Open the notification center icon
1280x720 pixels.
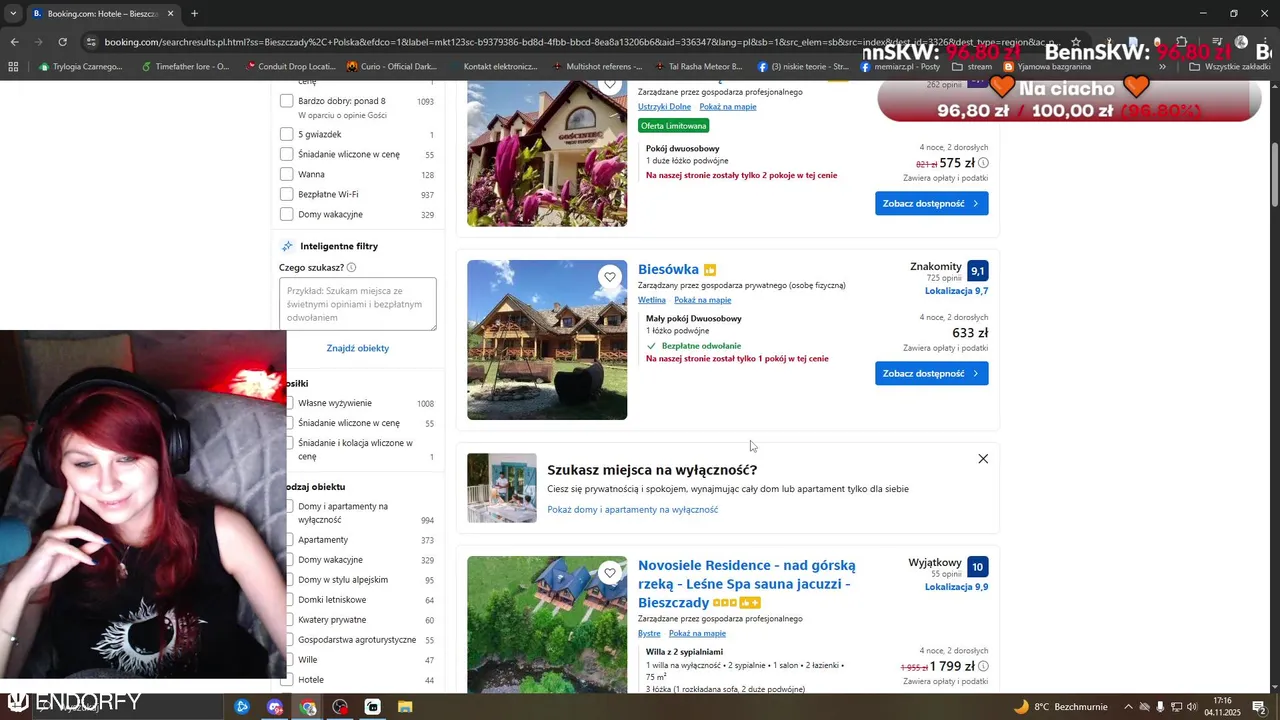(x=1259, y=707)
